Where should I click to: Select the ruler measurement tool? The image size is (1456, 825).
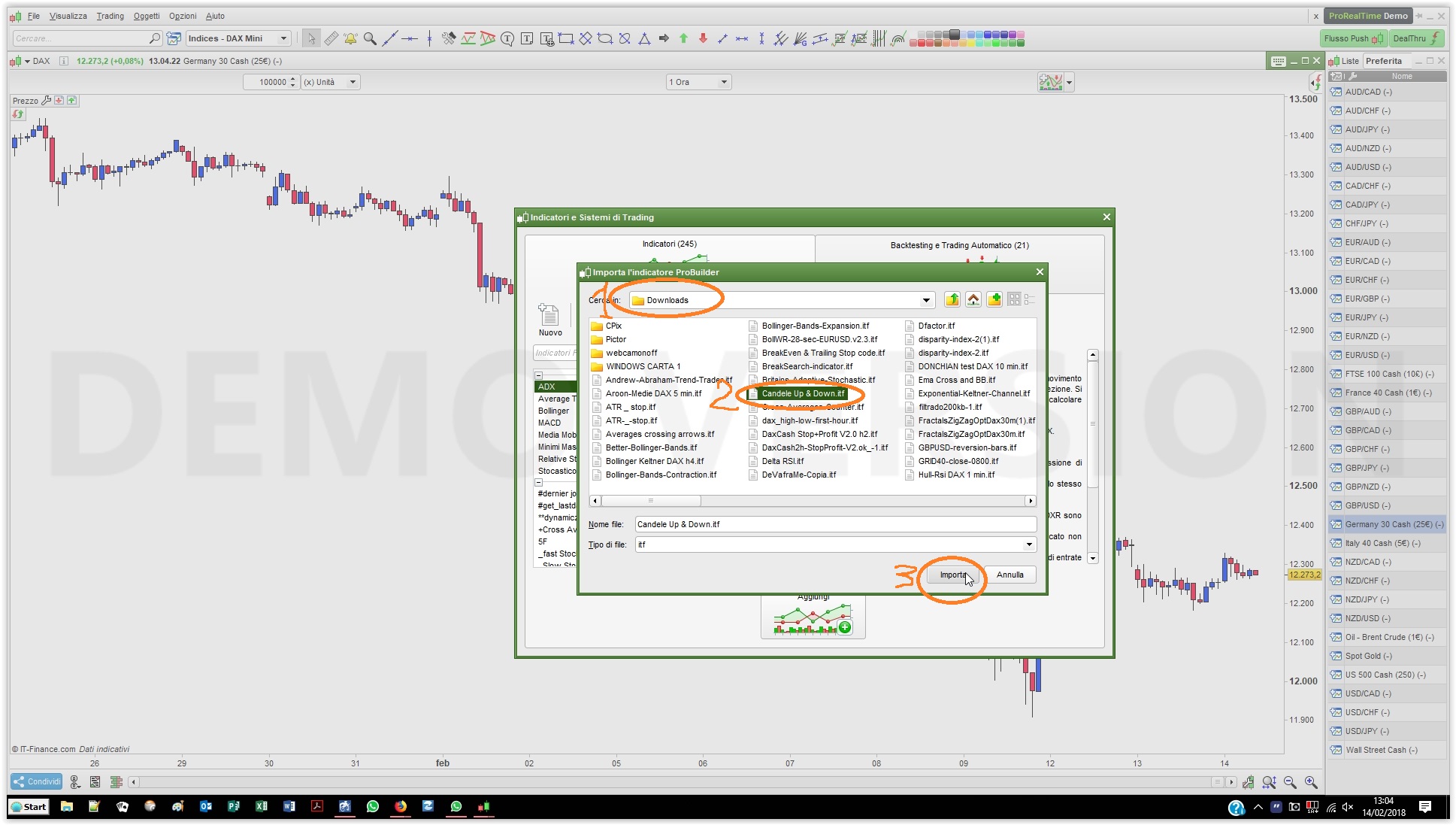pos(331,38)
